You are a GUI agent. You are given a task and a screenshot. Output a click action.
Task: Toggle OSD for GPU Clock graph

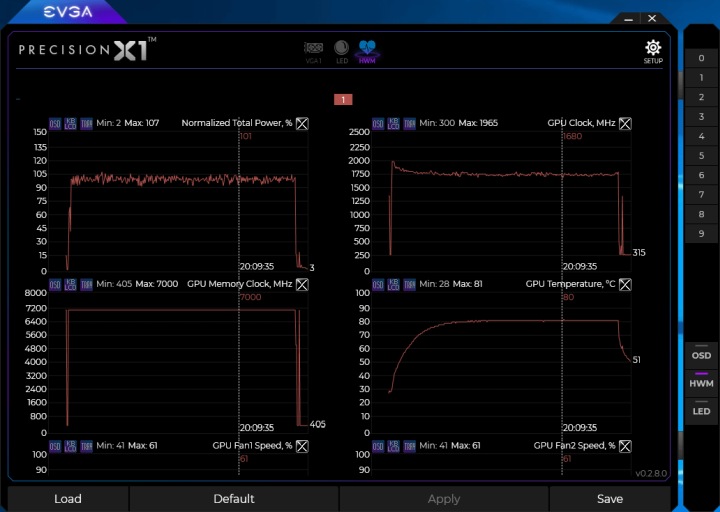pyautogui.click(x=378, y=124)
